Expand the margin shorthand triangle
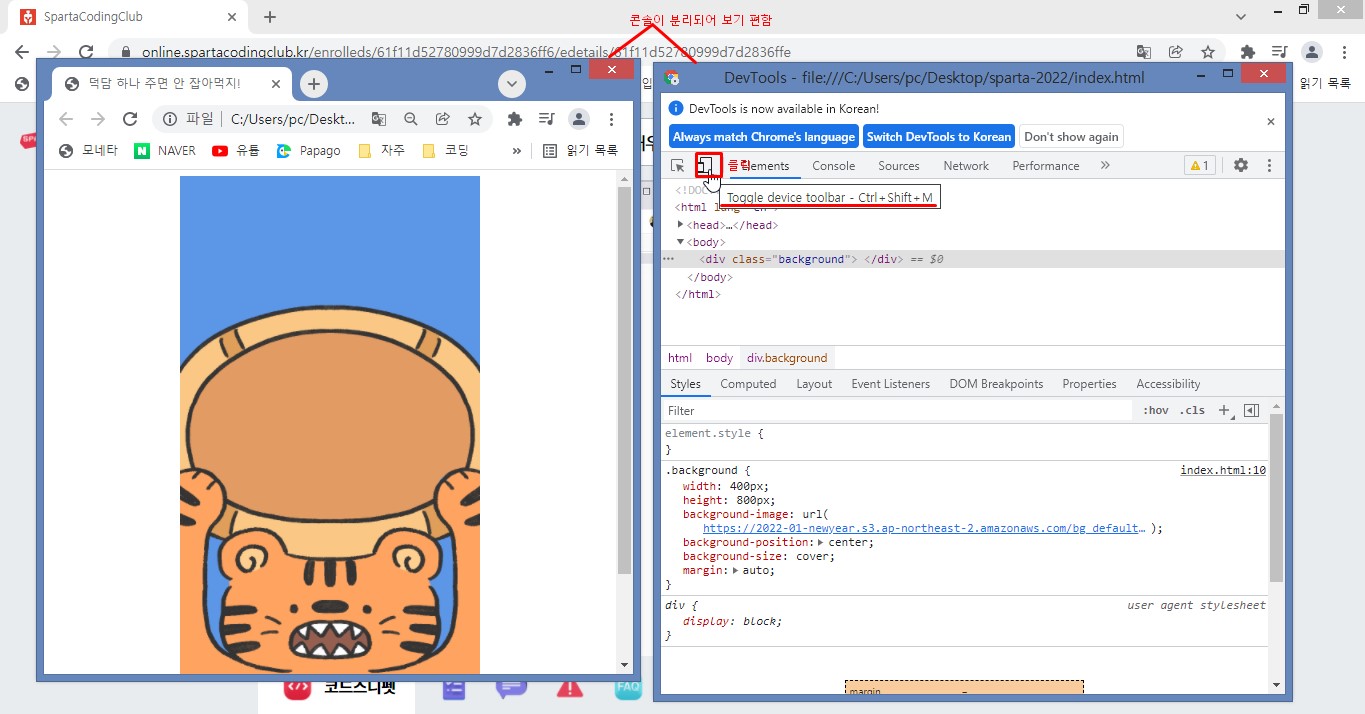This screenshot has width=1365, height=714. pos(736,570)
